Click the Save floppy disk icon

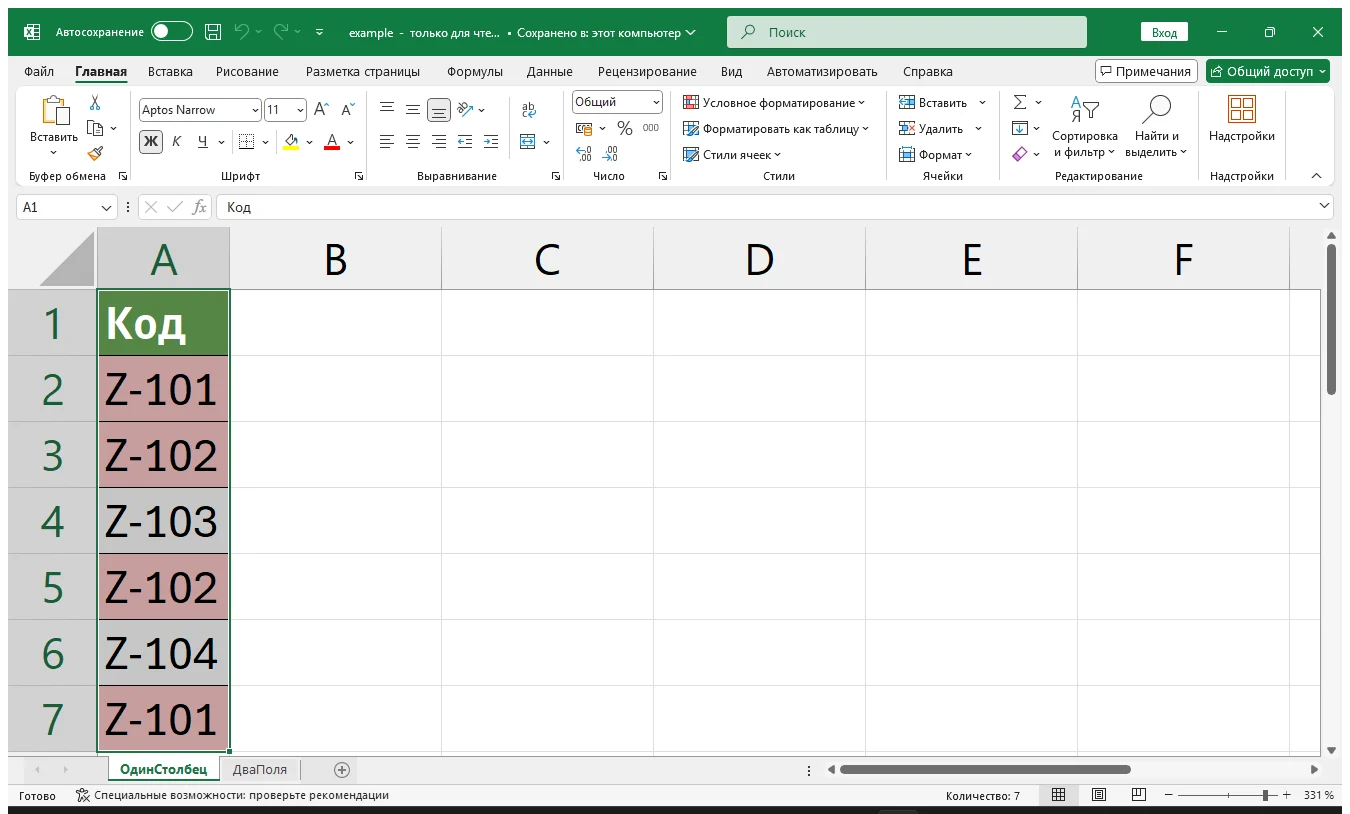point(213,32)
